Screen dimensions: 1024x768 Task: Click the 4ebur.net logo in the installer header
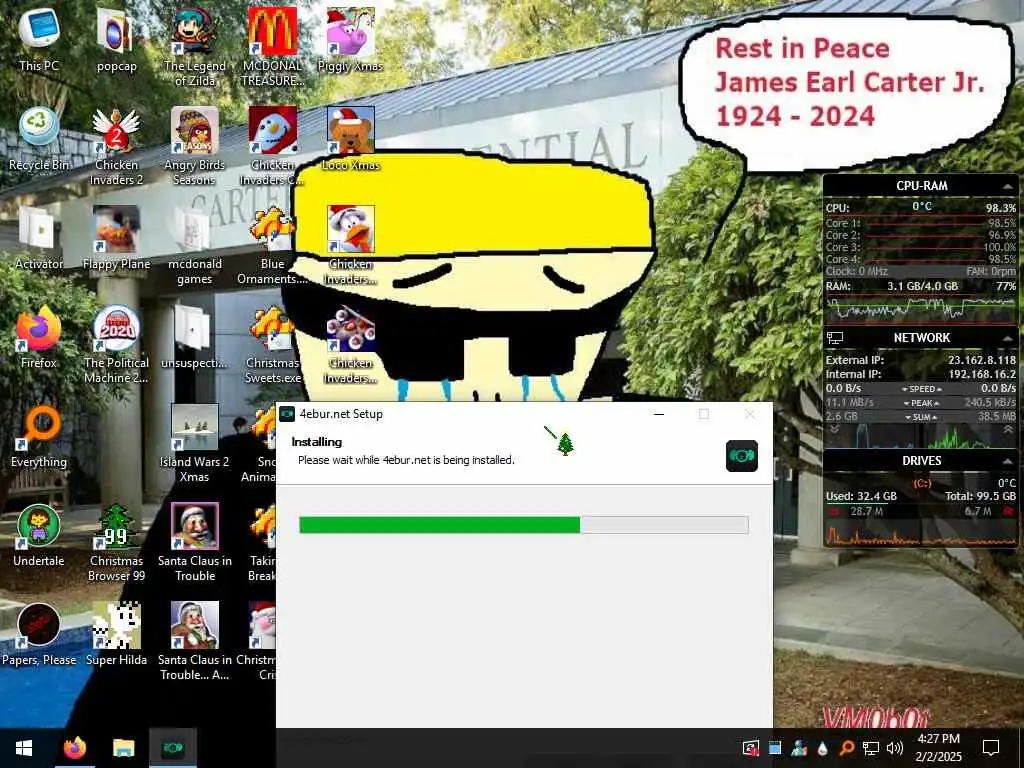[x=742, y=456]
